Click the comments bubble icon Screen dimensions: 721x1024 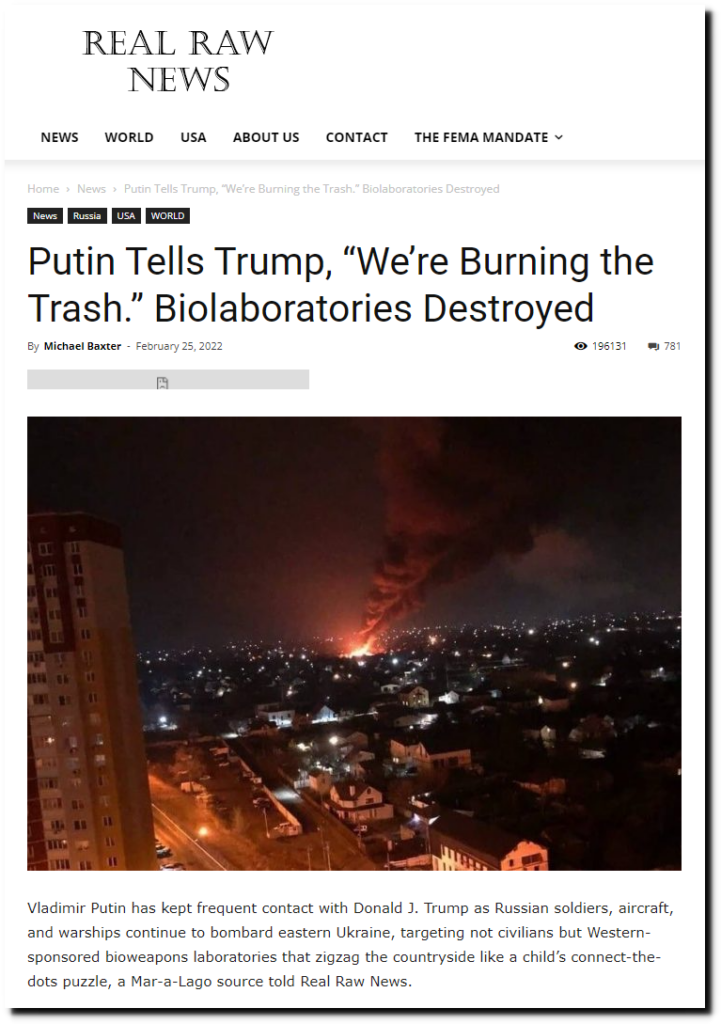coord(653,347)
